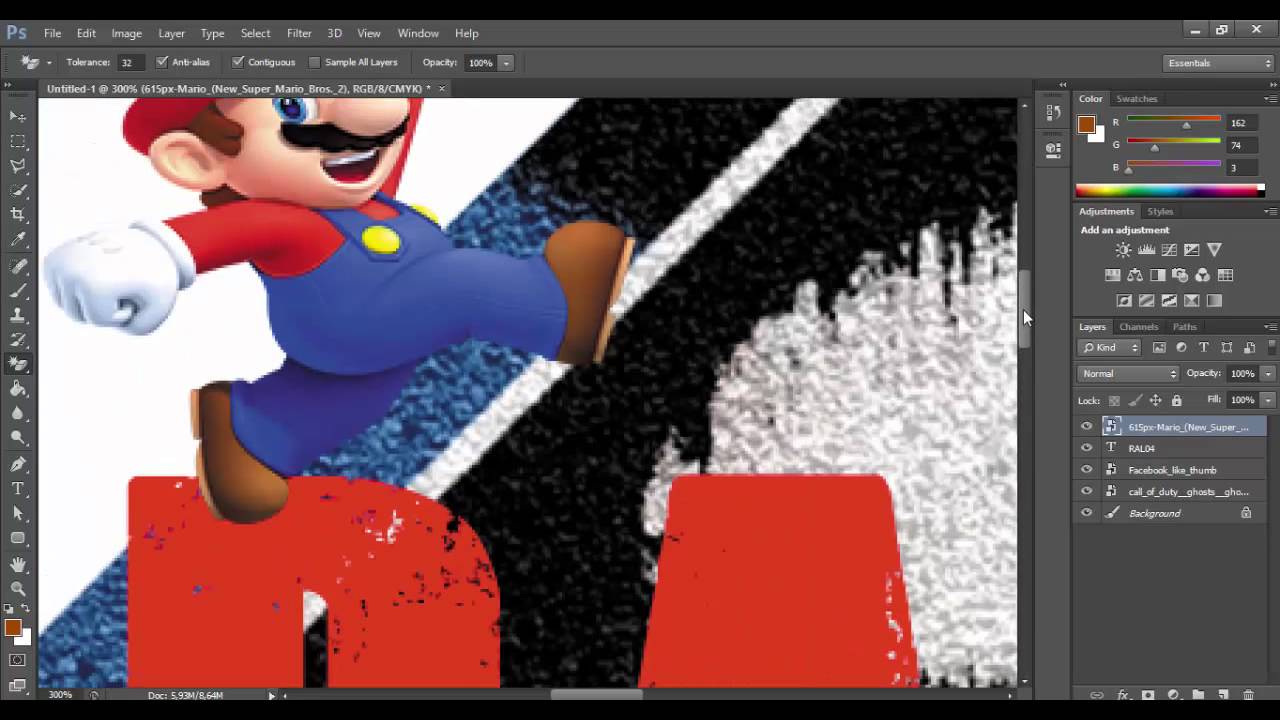Hide the RAL04 text layer
This screenshot has height=720, width=1280.
click(x=1087, y=448)
